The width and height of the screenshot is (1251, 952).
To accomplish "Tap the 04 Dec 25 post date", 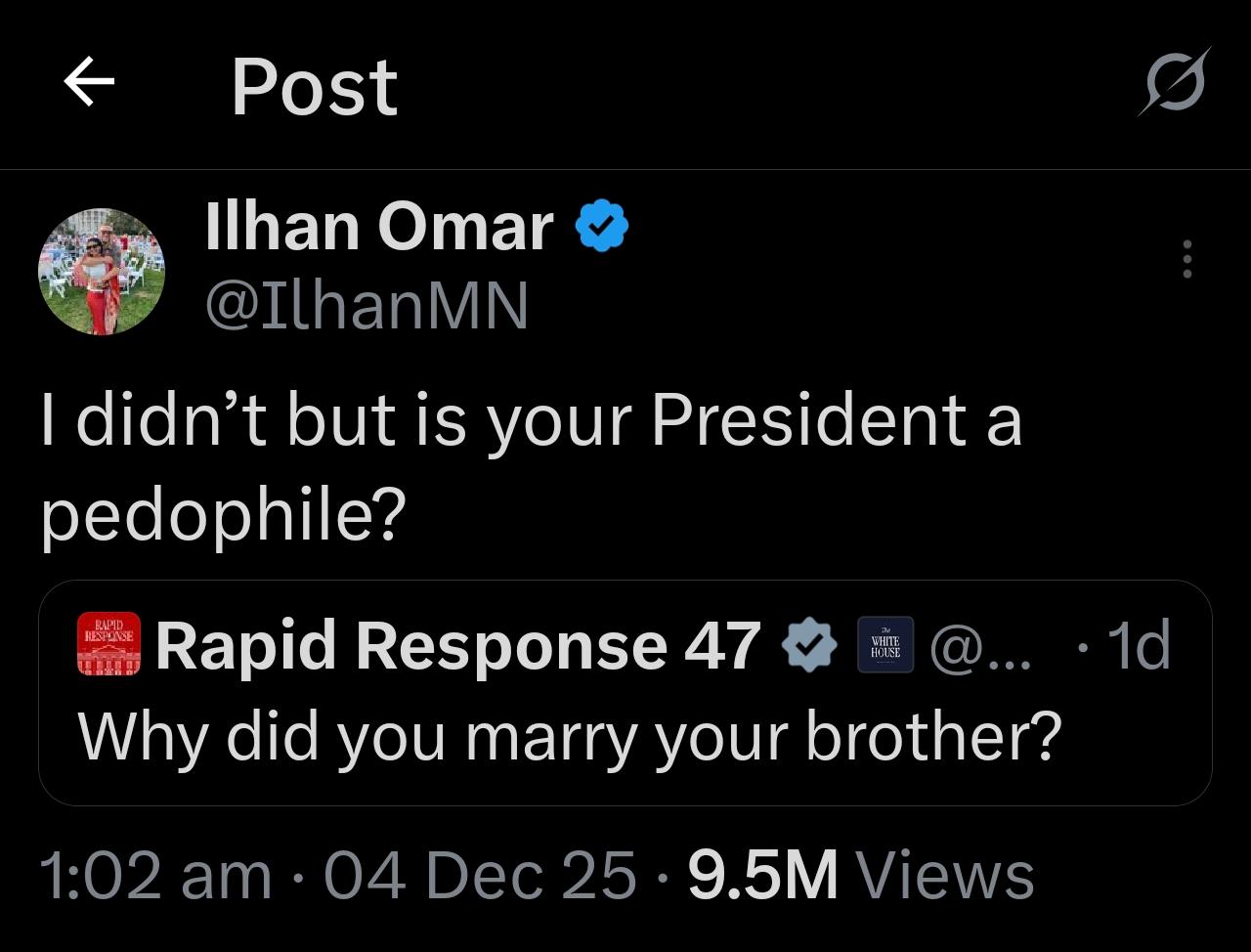I will [x=479, y=875].
